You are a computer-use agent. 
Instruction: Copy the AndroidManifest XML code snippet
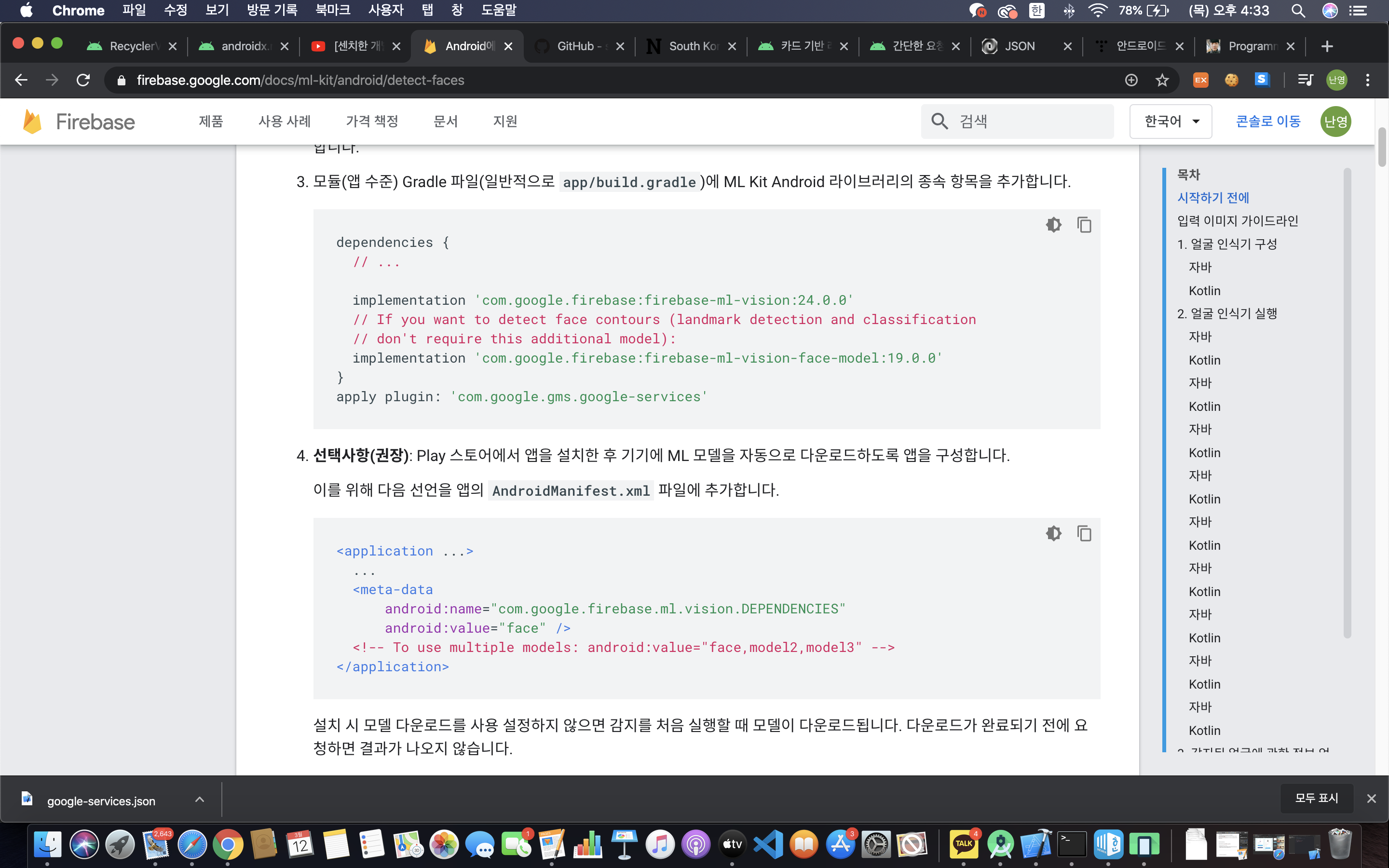click(x=1084, y=533)
